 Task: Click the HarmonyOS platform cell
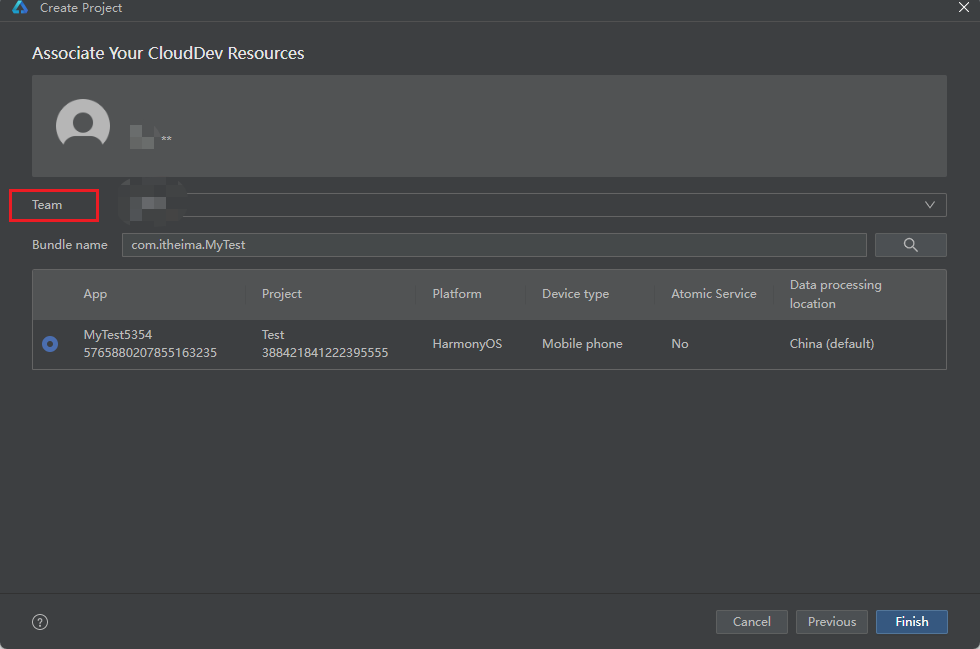tap(468, 344)
